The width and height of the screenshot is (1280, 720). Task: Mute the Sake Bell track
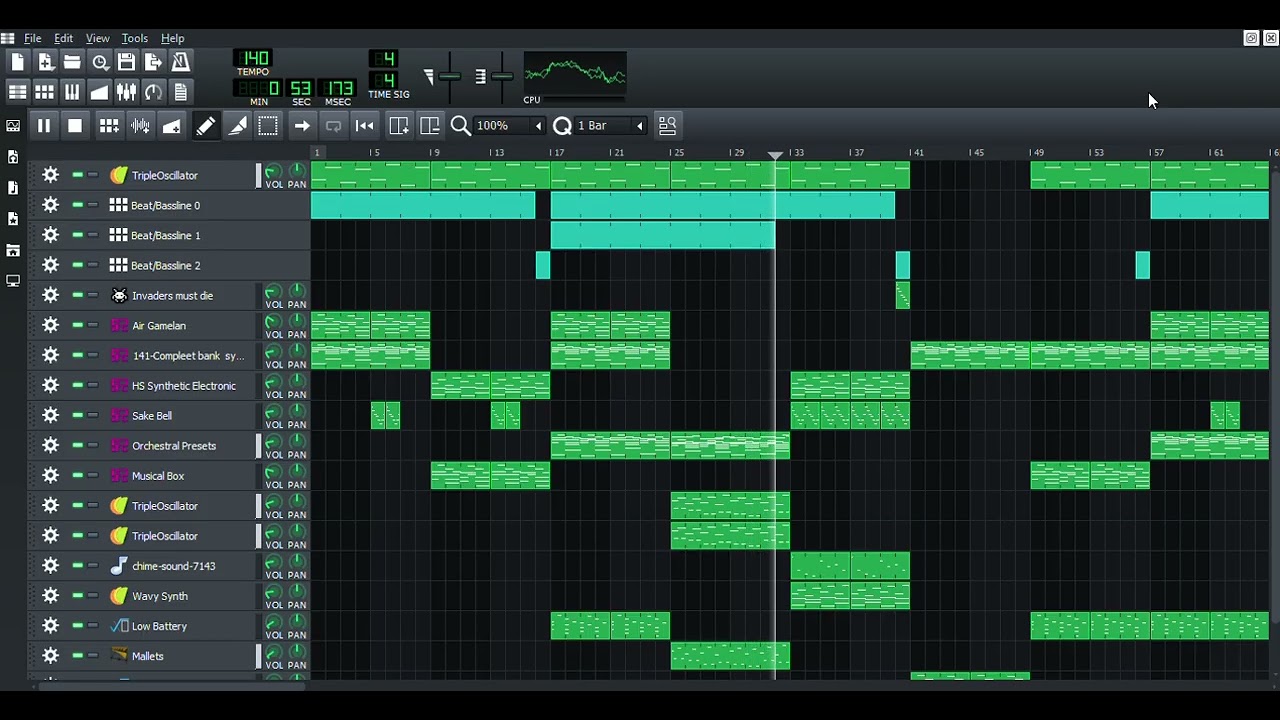pos(77,415)
